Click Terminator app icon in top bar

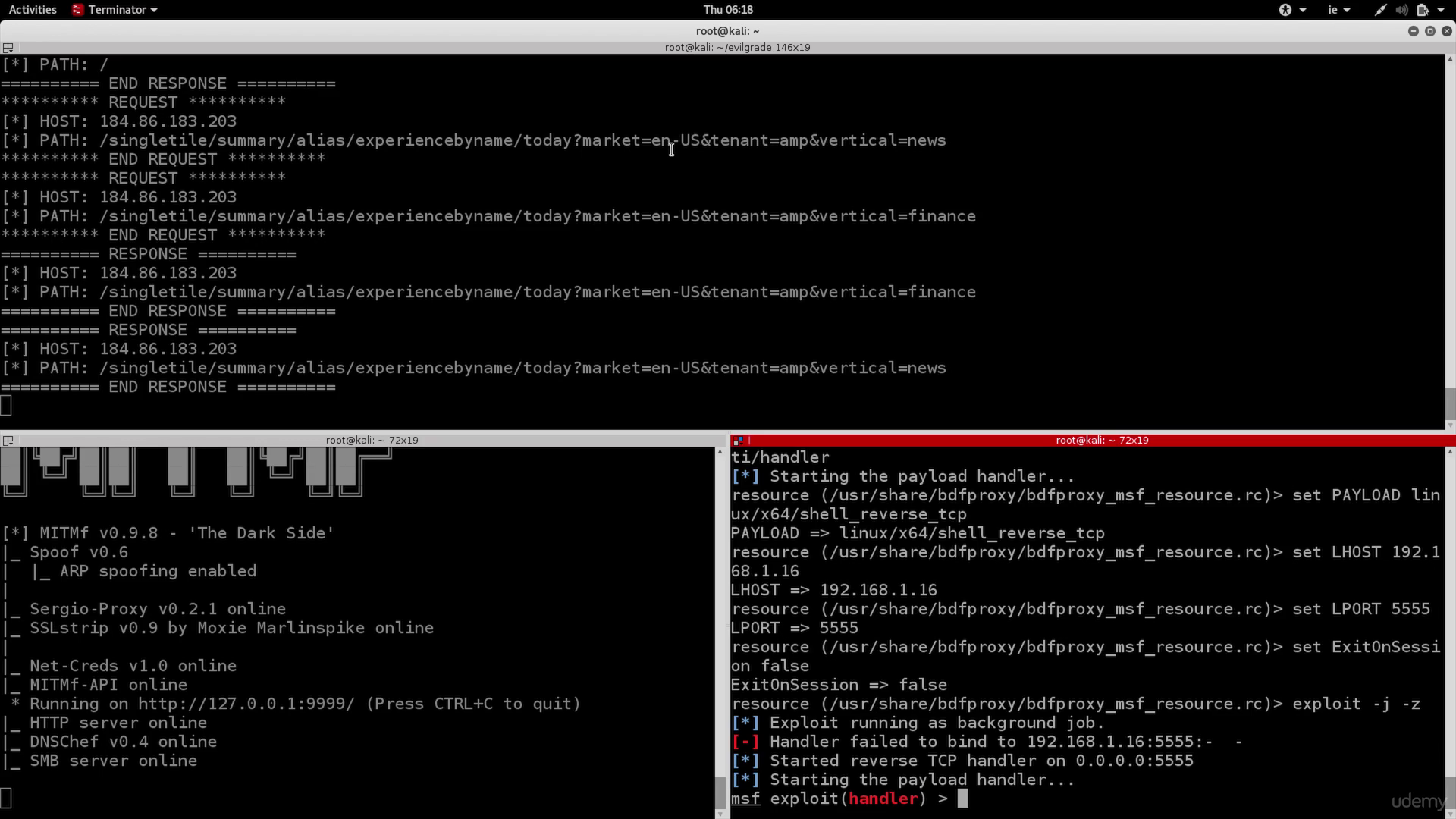(x=77, y=10)
